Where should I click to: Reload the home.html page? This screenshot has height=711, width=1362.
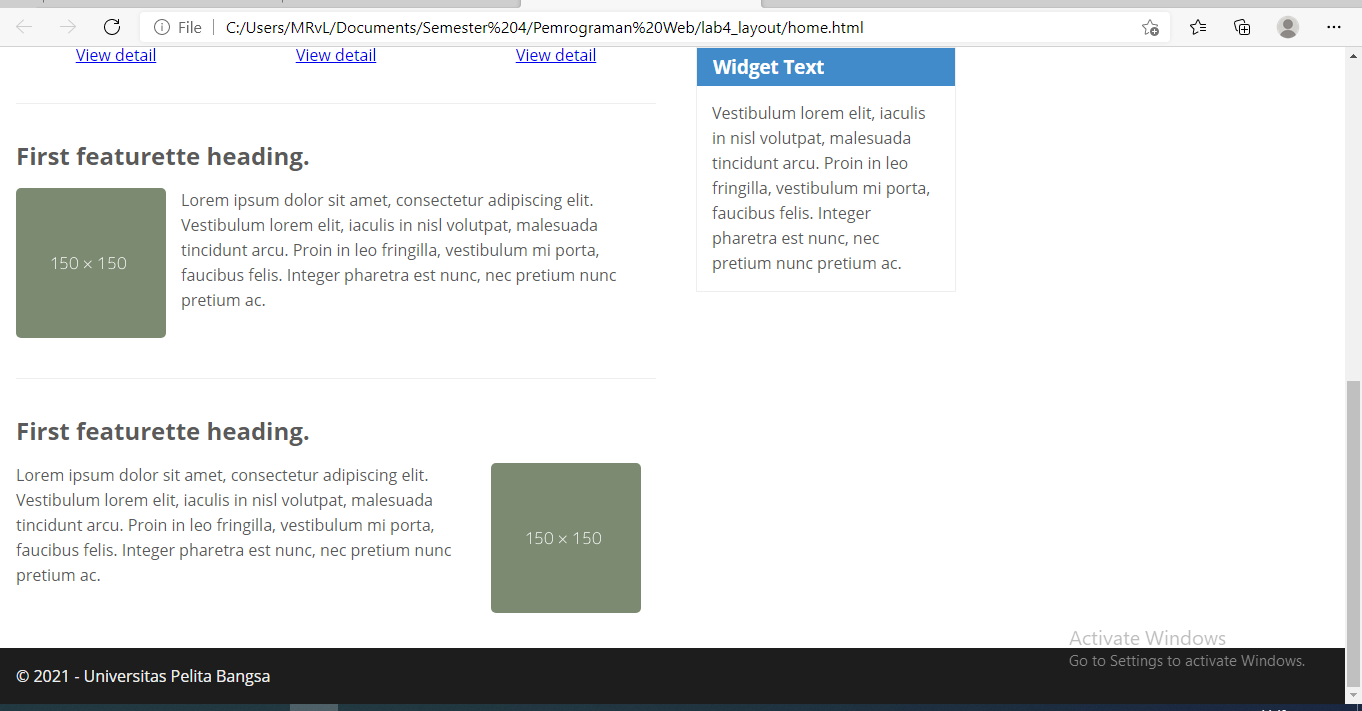pyautogui.click(x=110, y=27)
